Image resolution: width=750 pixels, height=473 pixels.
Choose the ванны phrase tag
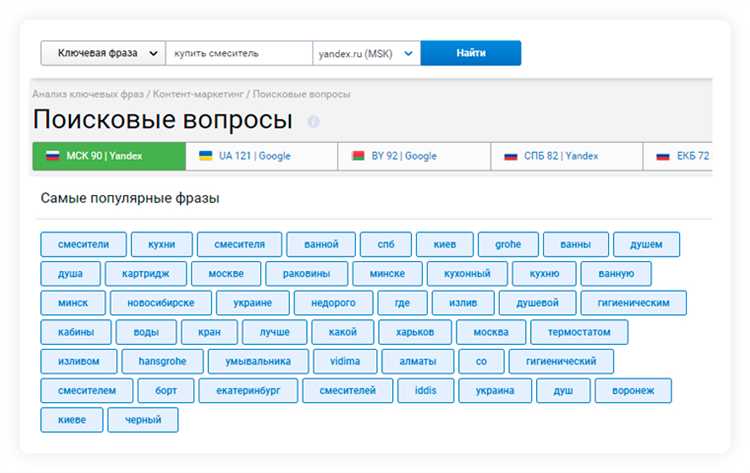(x=576, y=244)
